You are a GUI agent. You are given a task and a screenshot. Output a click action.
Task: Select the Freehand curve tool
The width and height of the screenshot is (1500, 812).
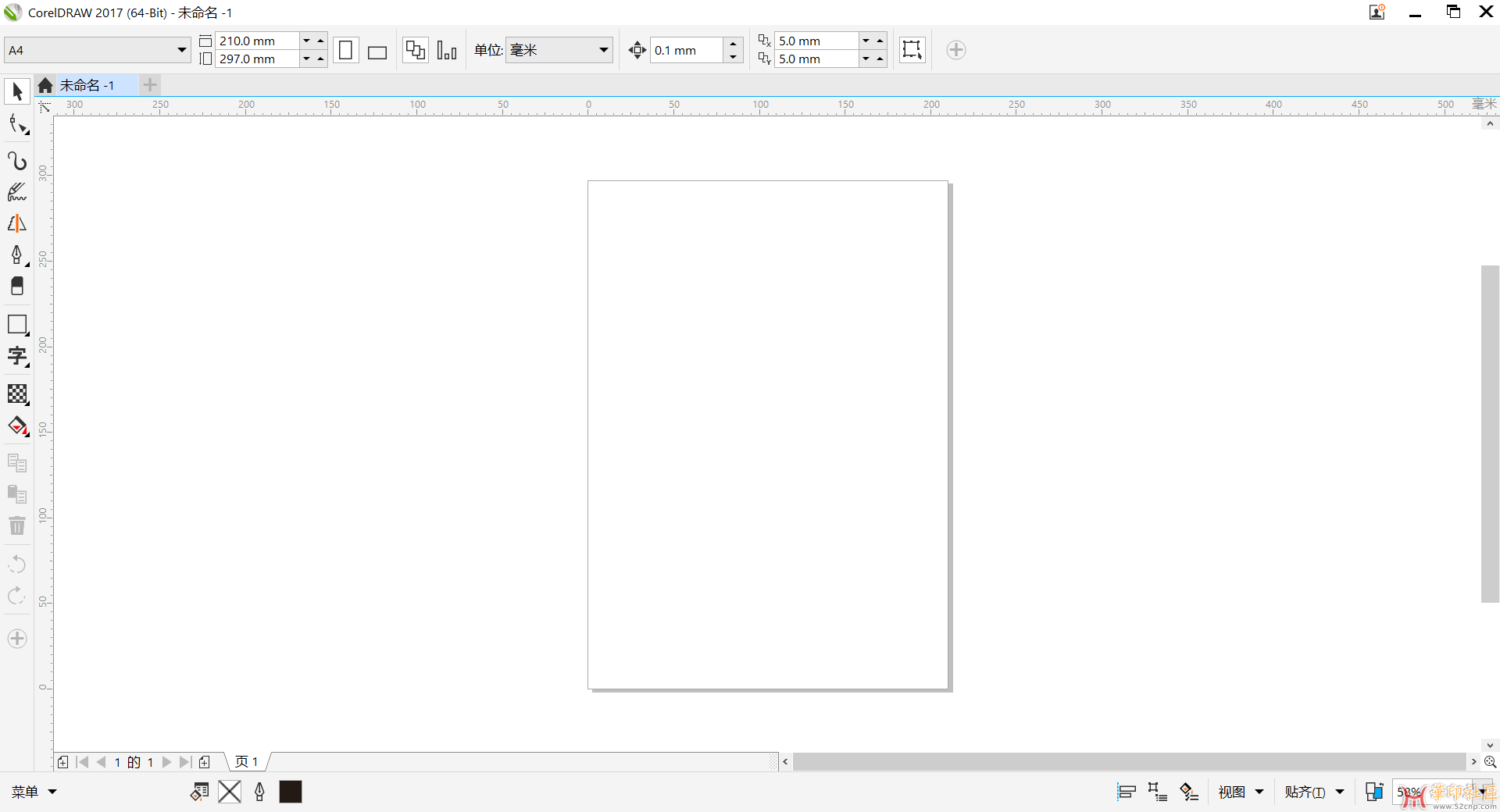point(17,160)
